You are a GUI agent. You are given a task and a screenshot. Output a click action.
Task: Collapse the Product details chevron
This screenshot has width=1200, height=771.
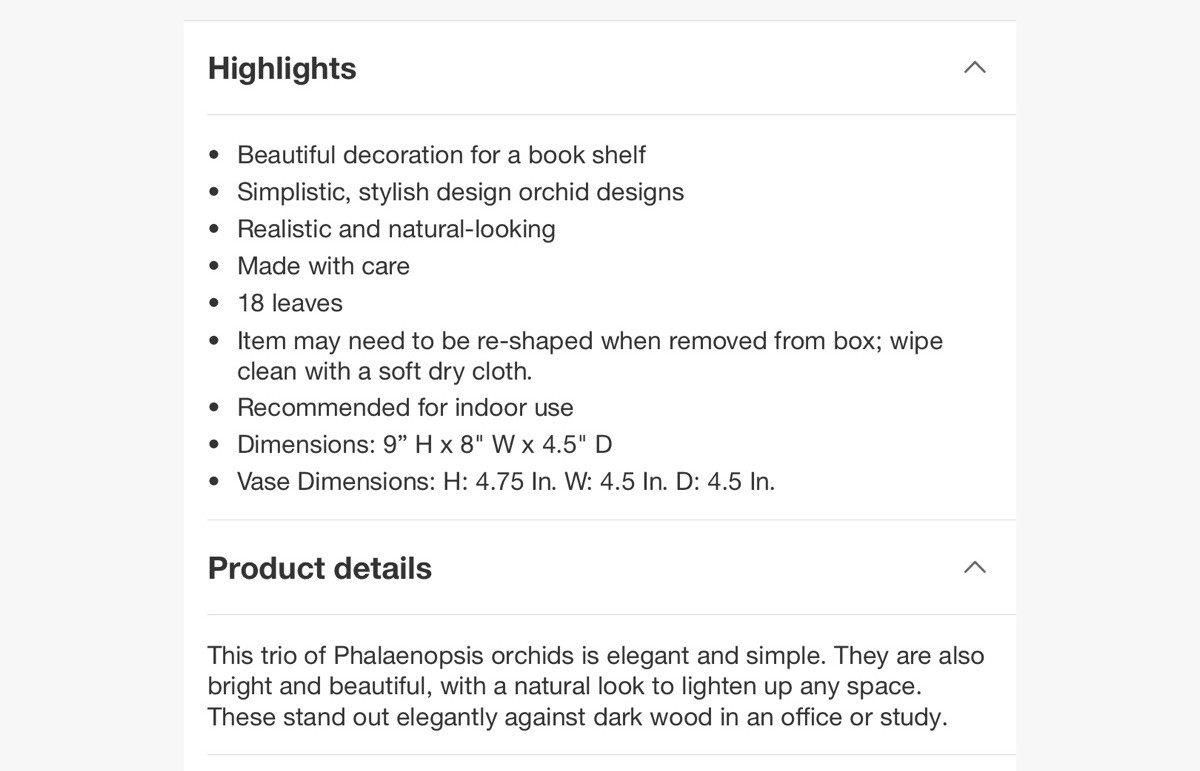974,568
